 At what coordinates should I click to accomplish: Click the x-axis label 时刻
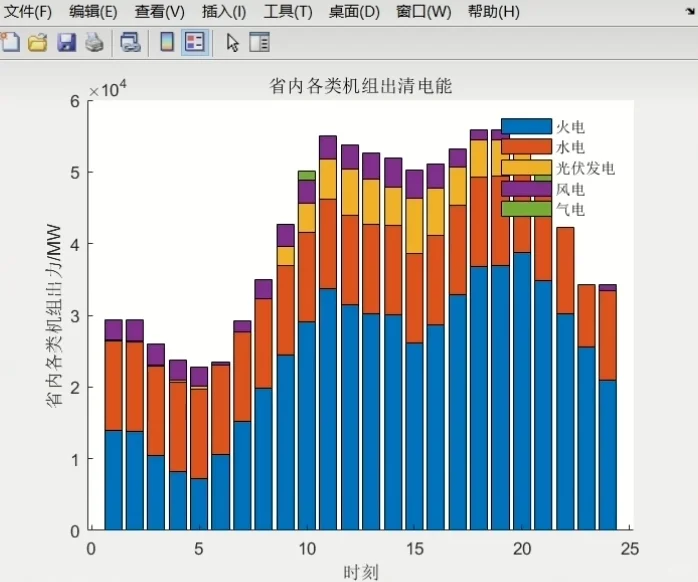tap(361, 572)
